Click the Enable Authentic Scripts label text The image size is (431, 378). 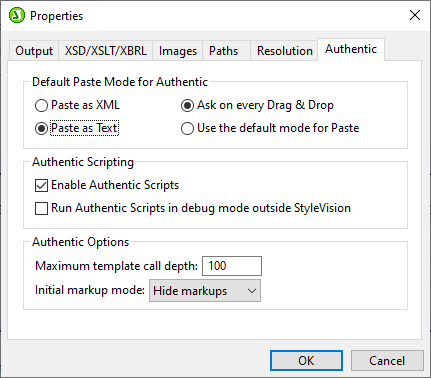[x=115, y=185]
